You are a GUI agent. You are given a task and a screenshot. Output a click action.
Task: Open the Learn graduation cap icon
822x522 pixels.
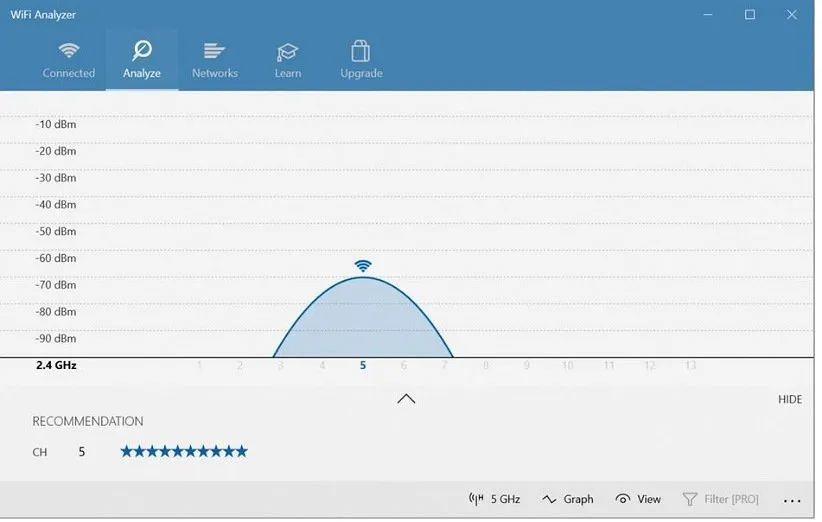[x=288, y=51]
